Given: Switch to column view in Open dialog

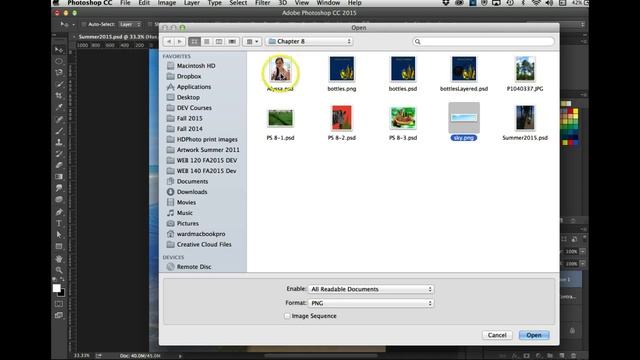Looking at the screenshot, I should [219, 41].
